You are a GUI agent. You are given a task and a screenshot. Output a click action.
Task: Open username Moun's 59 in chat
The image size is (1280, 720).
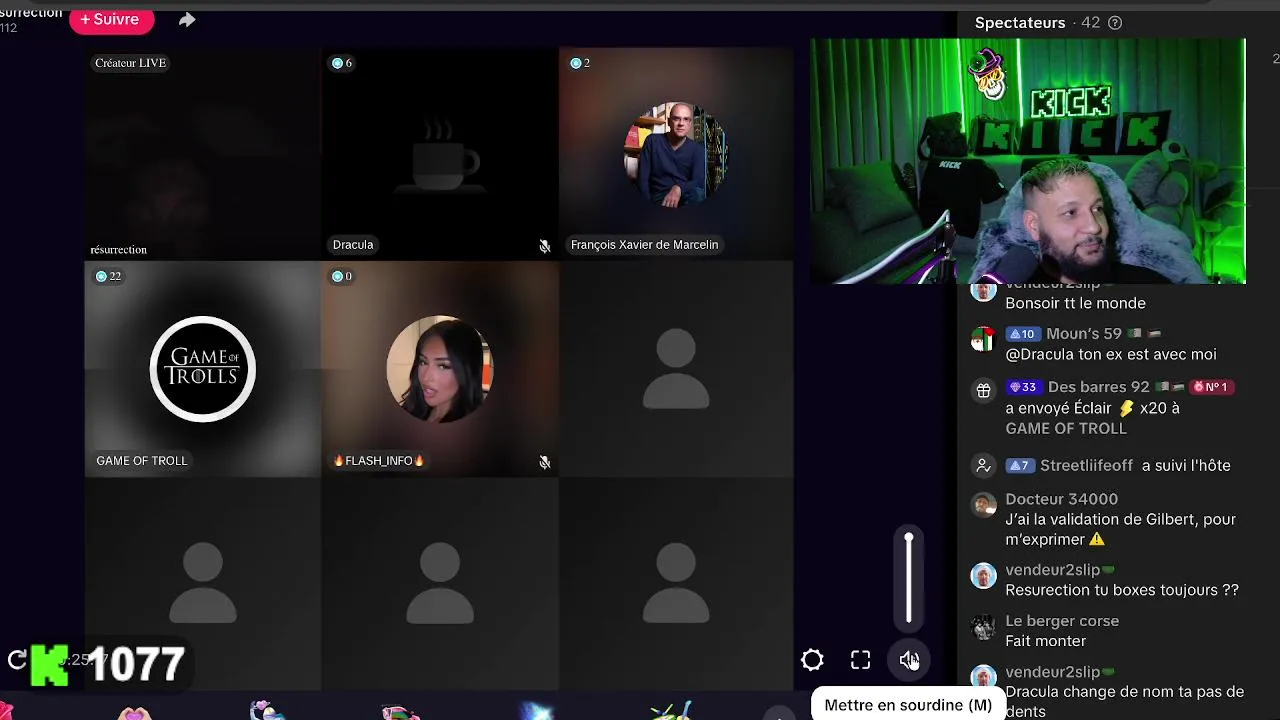(x=1084, y=334)
